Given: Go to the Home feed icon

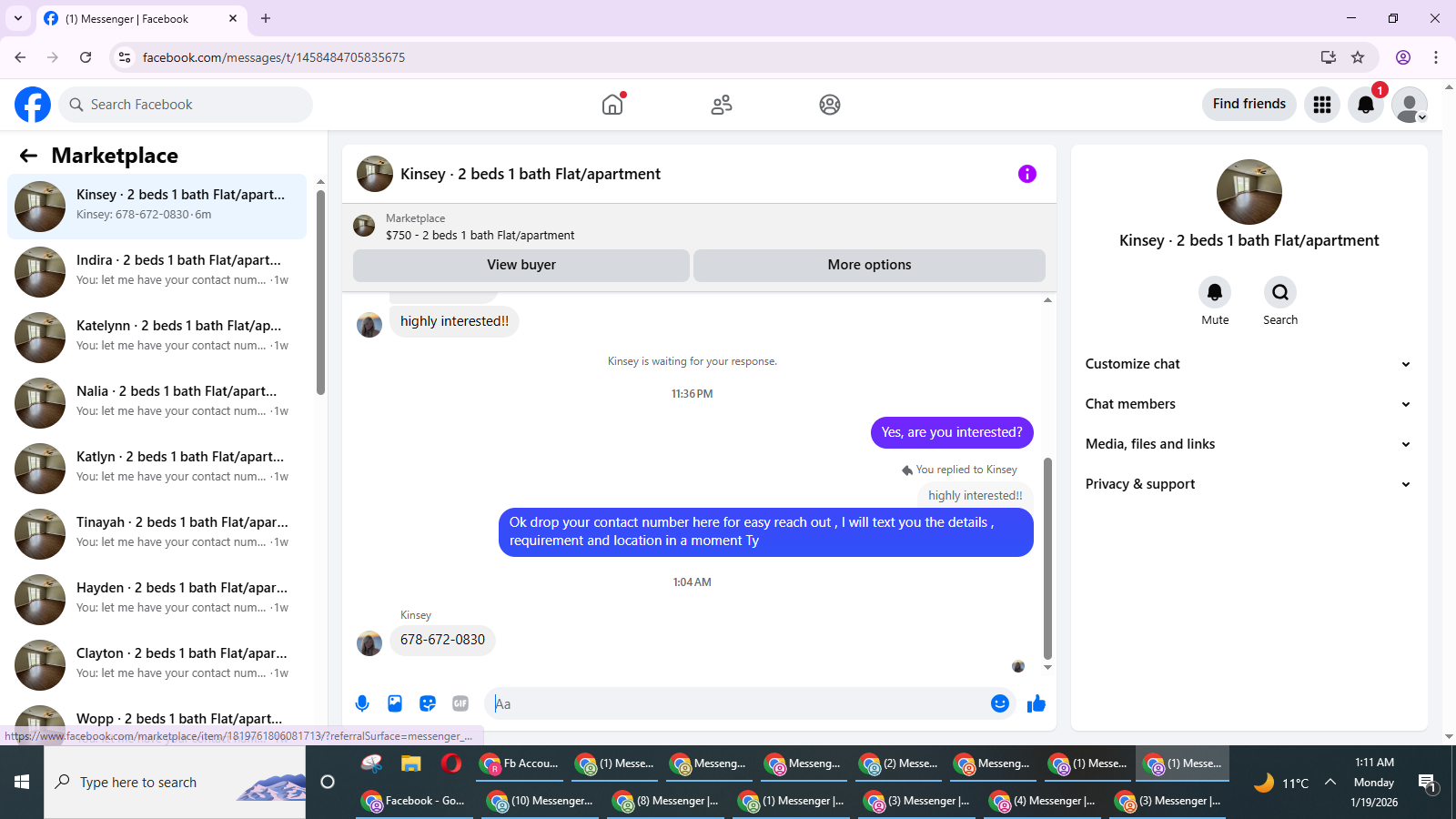Looking at the screenshot, I should pyautogui.click(x=612, y=105).
